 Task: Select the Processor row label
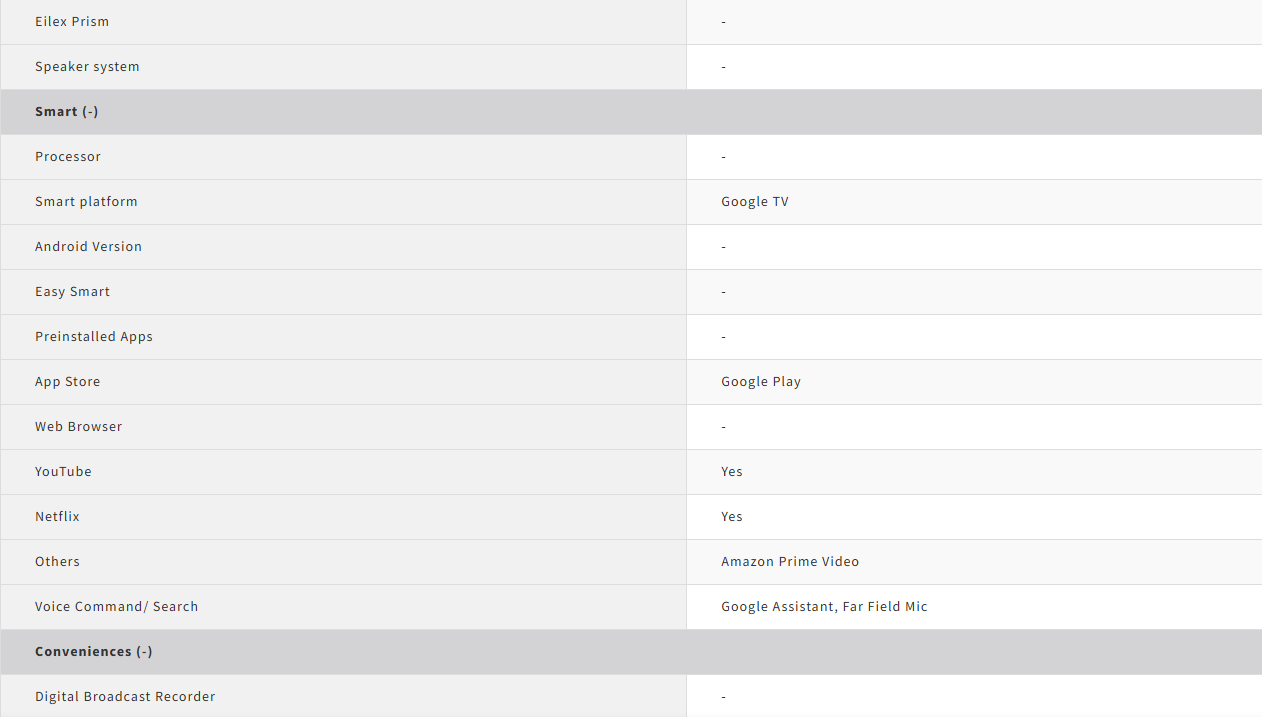tap(68, 157)
